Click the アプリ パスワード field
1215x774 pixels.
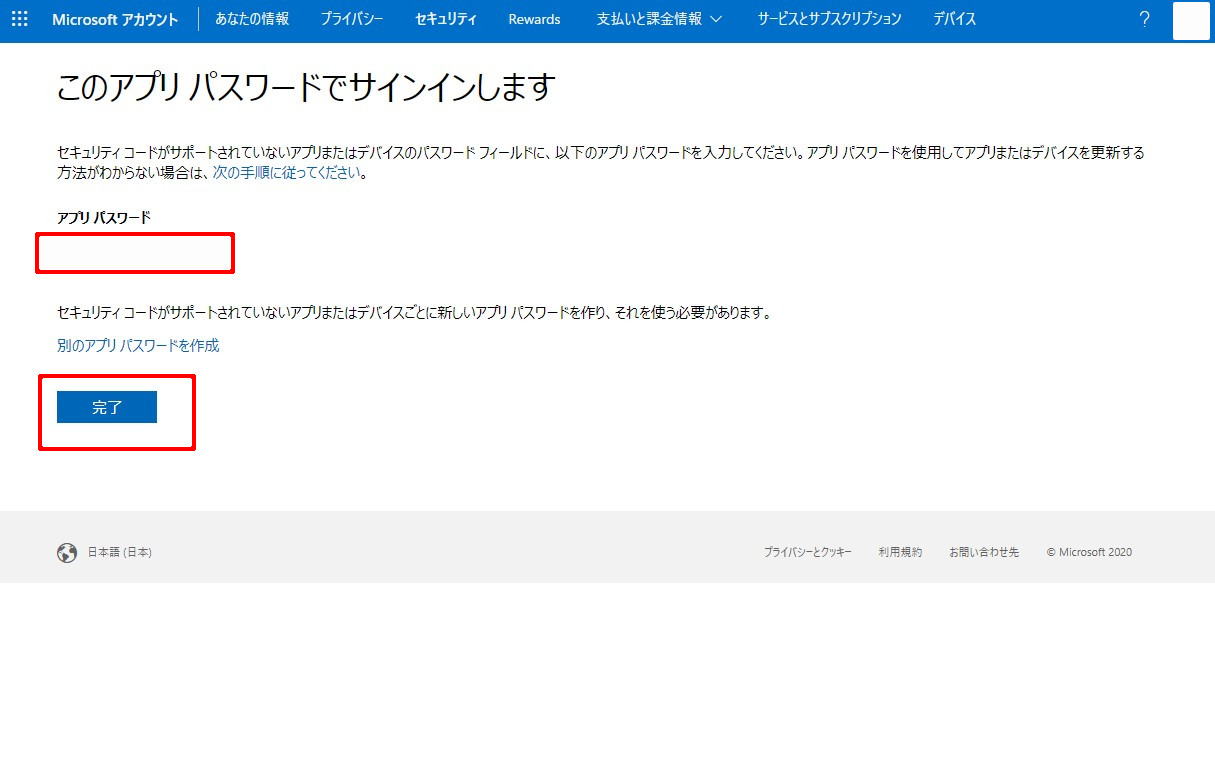click(135, 253)
